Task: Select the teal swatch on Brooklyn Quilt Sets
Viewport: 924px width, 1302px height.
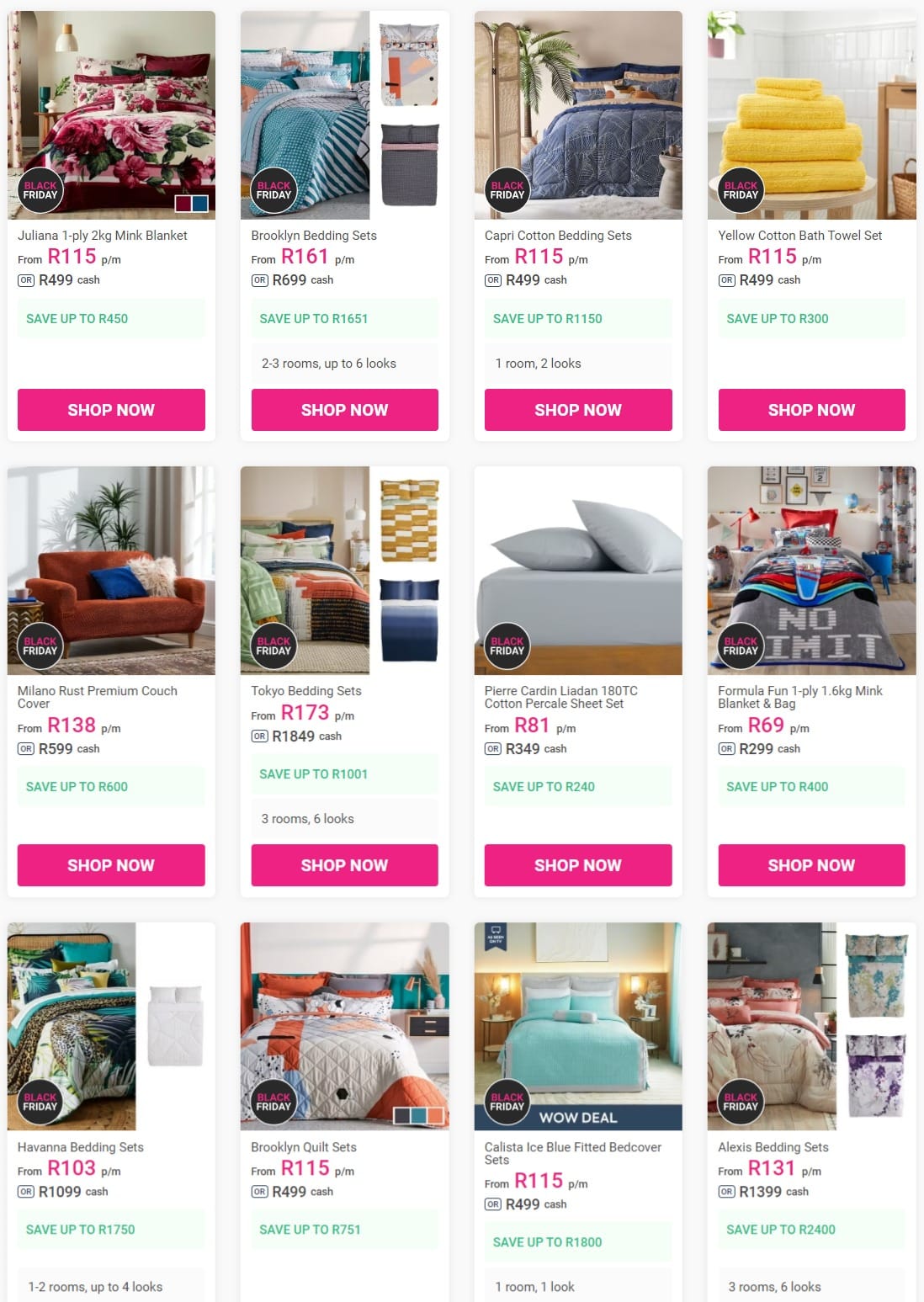Action: [418, 1116]
